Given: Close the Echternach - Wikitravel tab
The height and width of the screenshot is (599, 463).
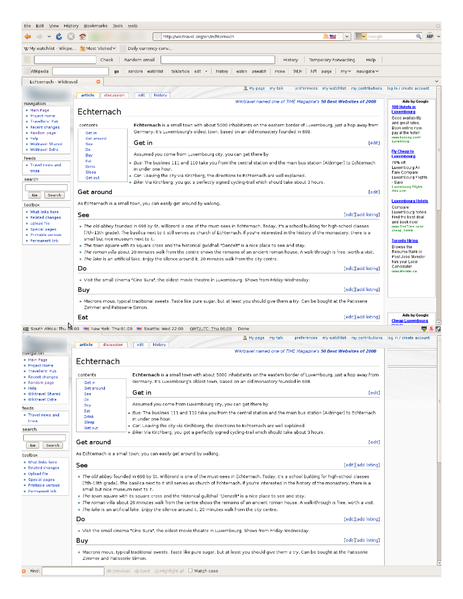Looking at the screenshot, I should (x=98, y=82).
